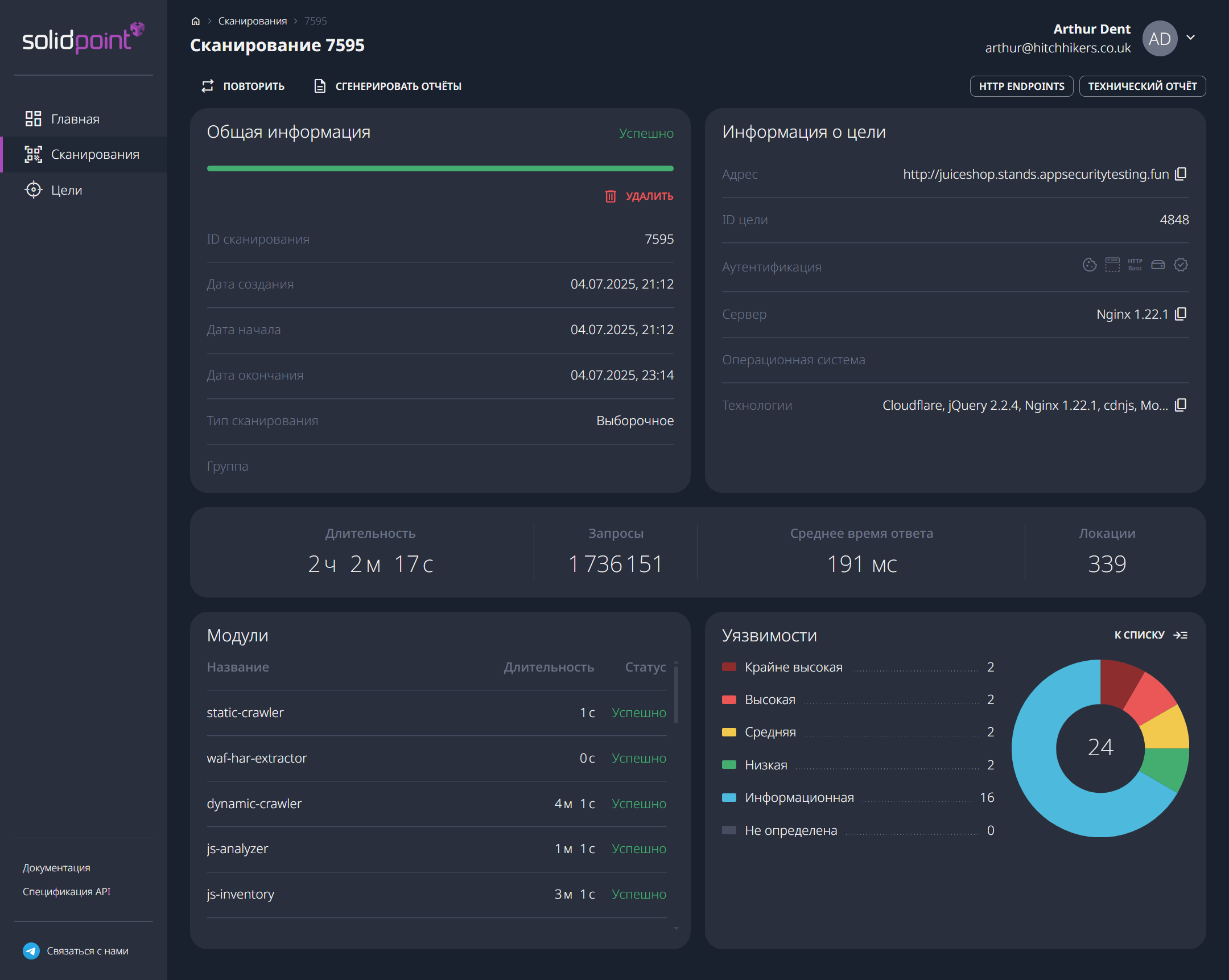1229x980 pixels.
Task: Open Спецификация API link
Action: tap(67, 892)
